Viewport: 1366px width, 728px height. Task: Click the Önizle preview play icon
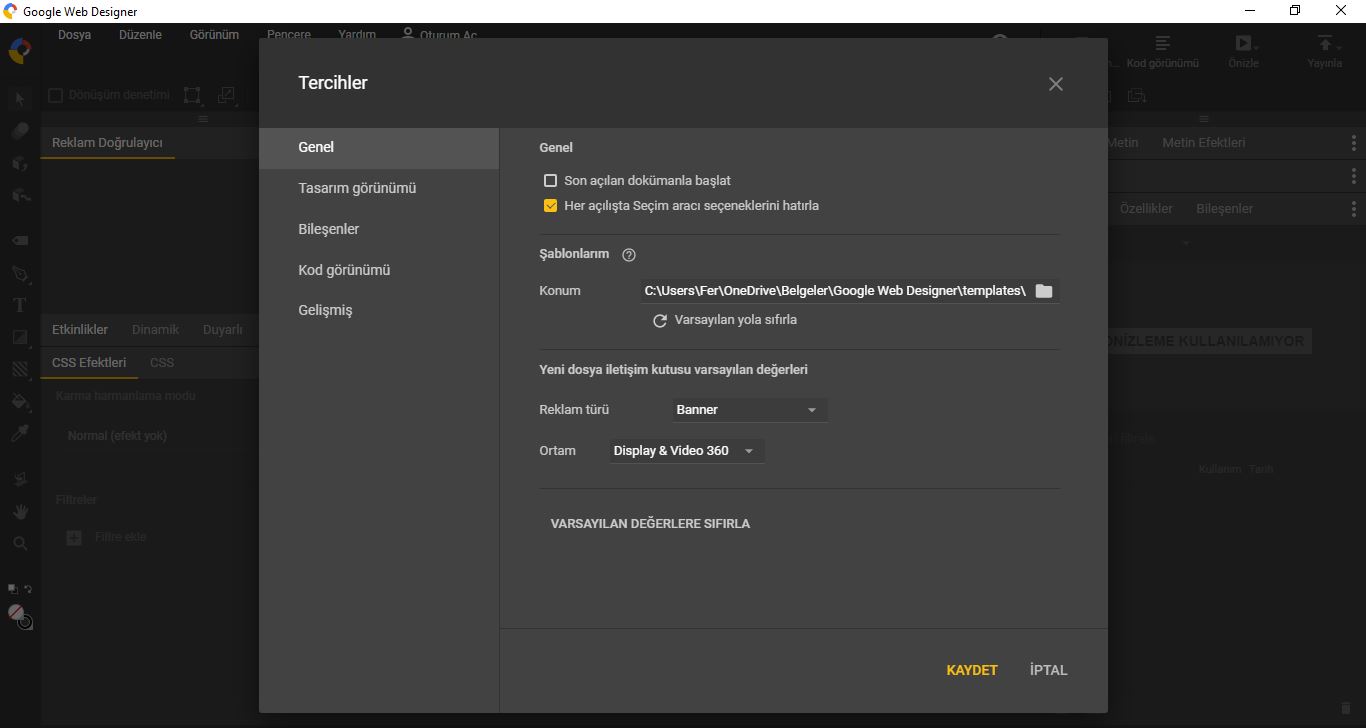[1243, 43]
